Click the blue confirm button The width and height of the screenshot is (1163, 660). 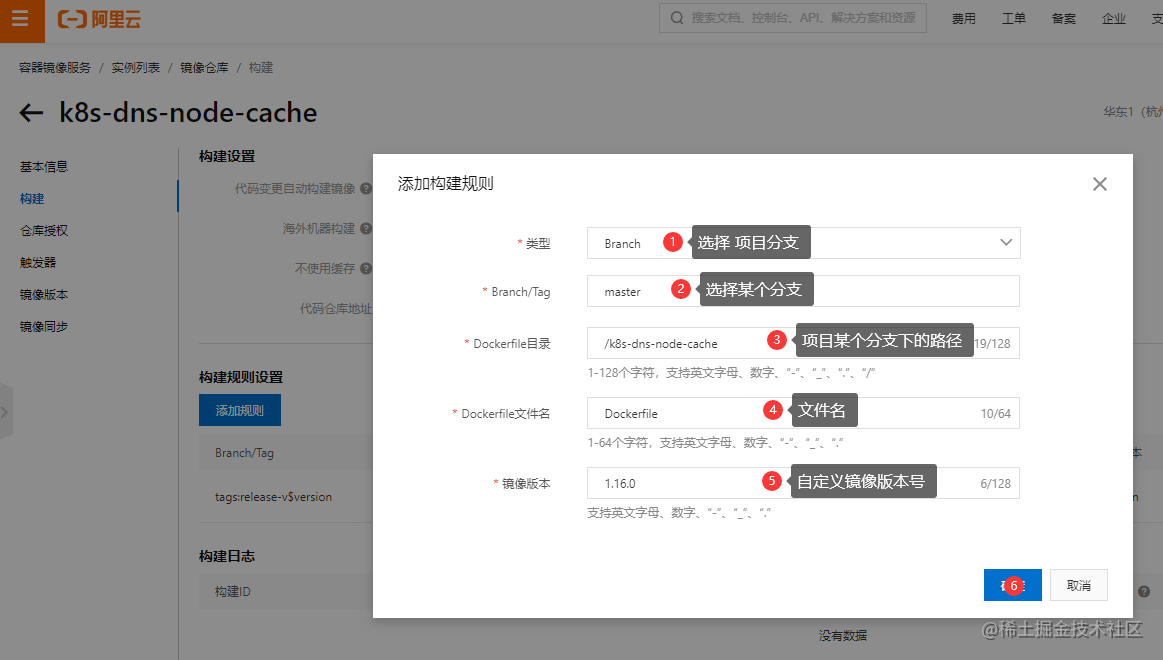coord(1012,585)
